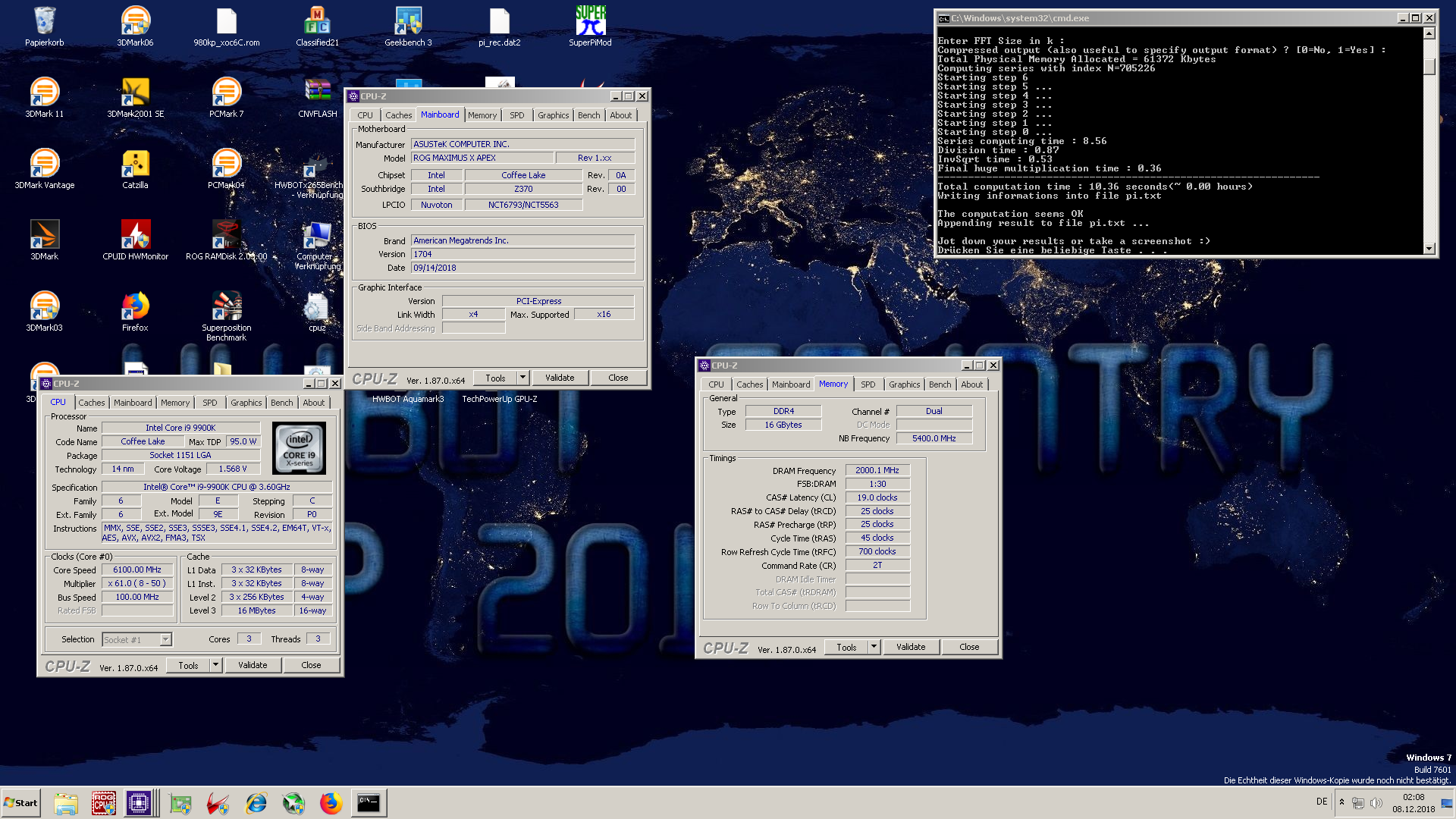
Task: Select the BIOS Version 1704 field
Action: [522, 254]
